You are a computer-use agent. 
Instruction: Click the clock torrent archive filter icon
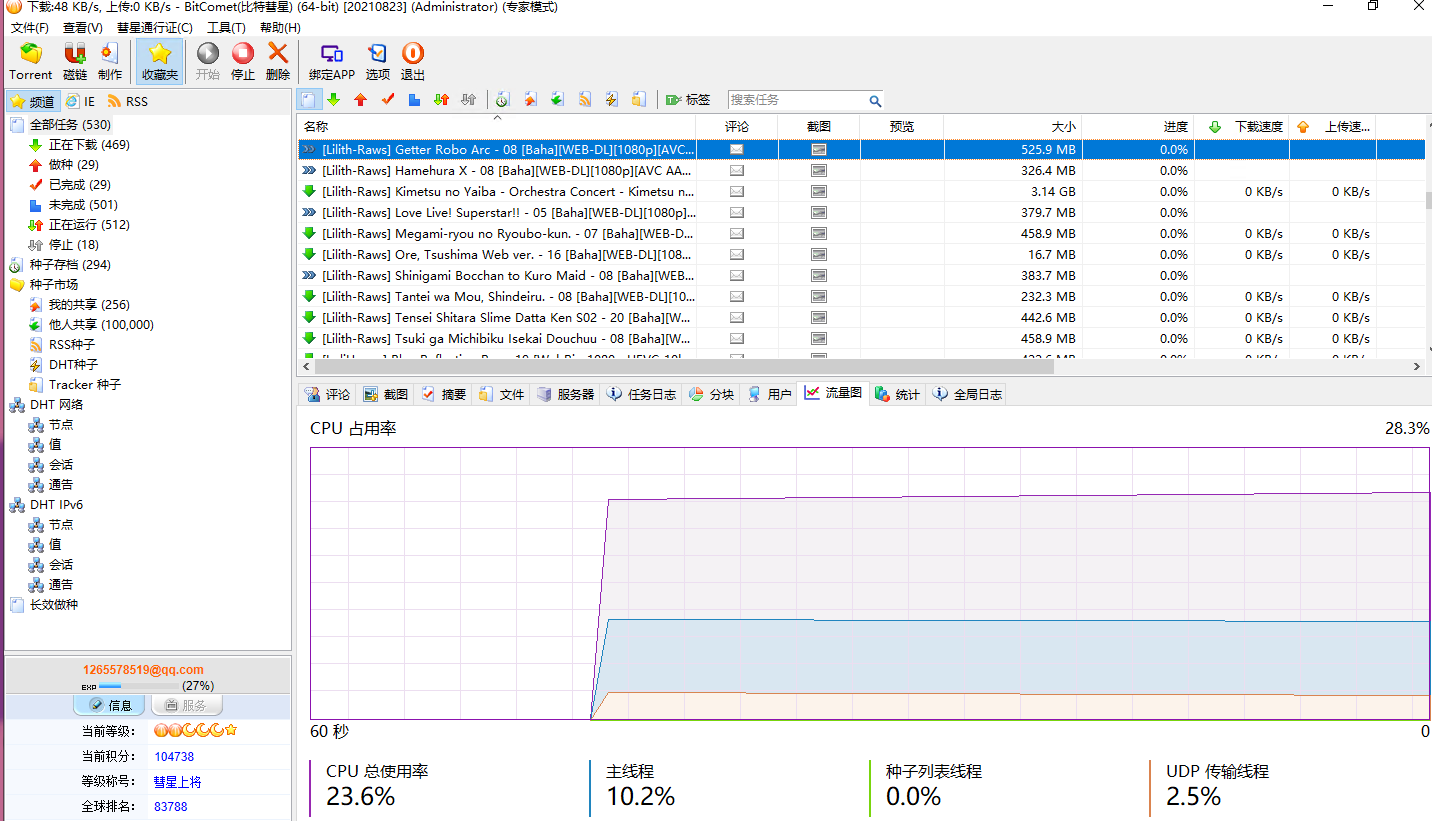(x=503, y=100)
